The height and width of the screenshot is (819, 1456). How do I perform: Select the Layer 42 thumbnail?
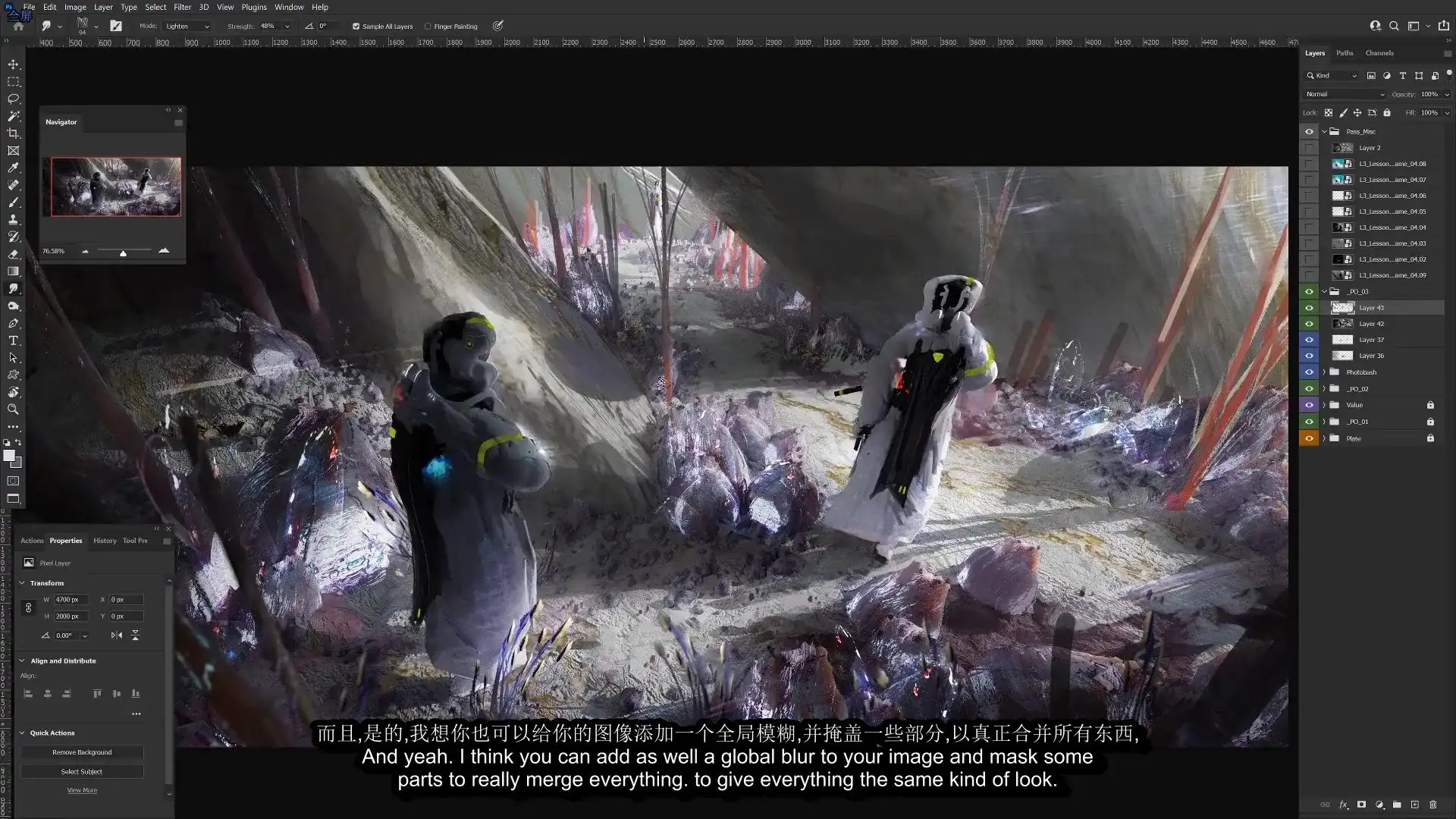(x=1342, y=323)
